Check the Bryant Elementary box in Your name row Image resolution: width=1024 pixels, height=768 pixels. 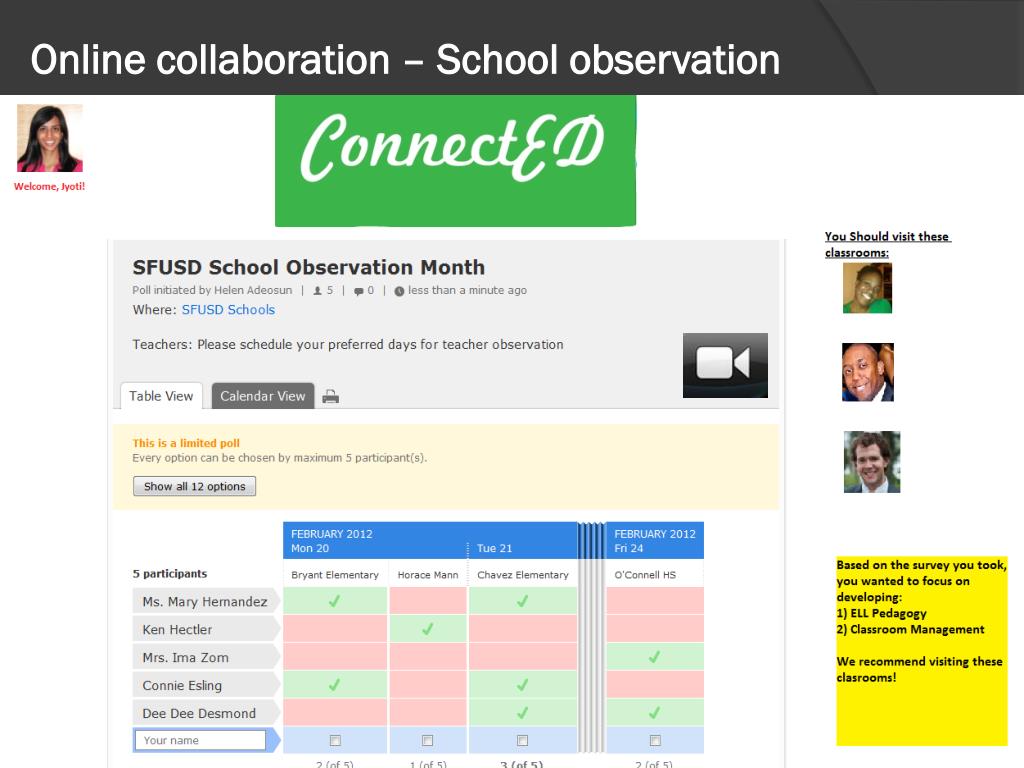tap(335, 740)
